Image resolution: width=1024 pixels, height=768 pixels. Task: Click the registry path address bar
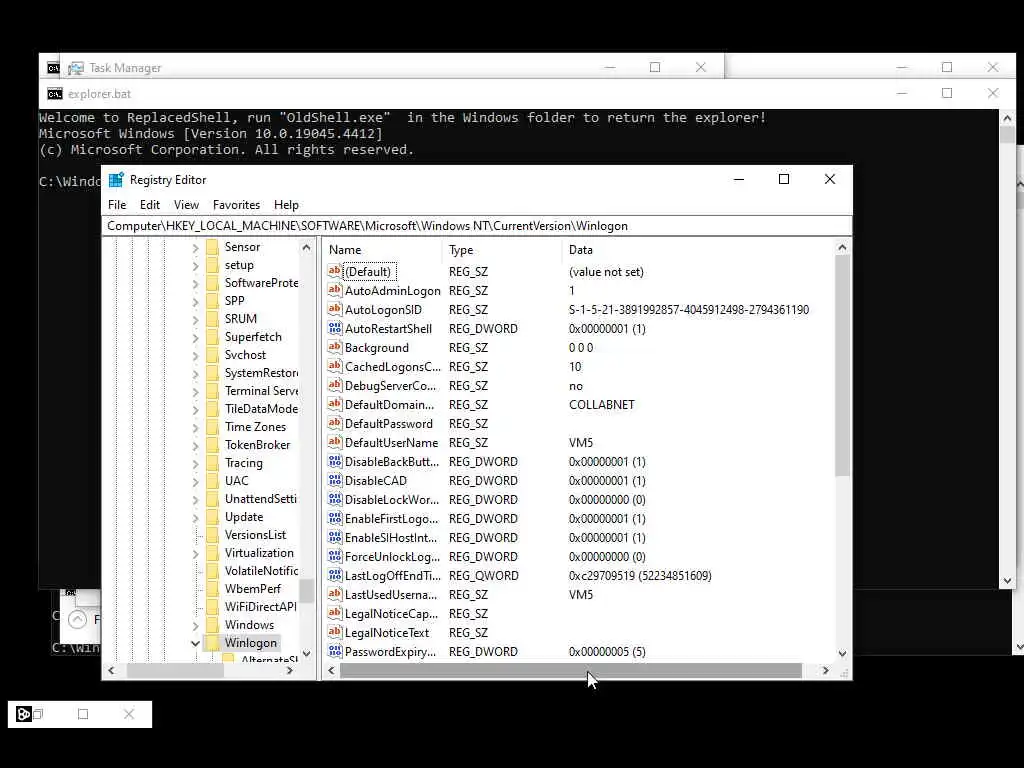[477, 226]
